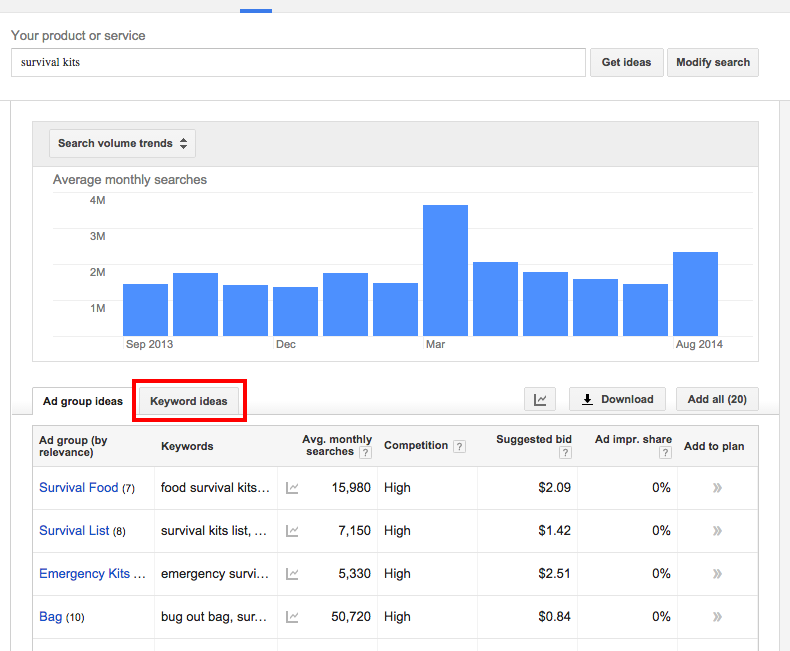This screenshot has height=651, width=790.
Task: Focus the product or service input field
Action: (x=298, y=62)
